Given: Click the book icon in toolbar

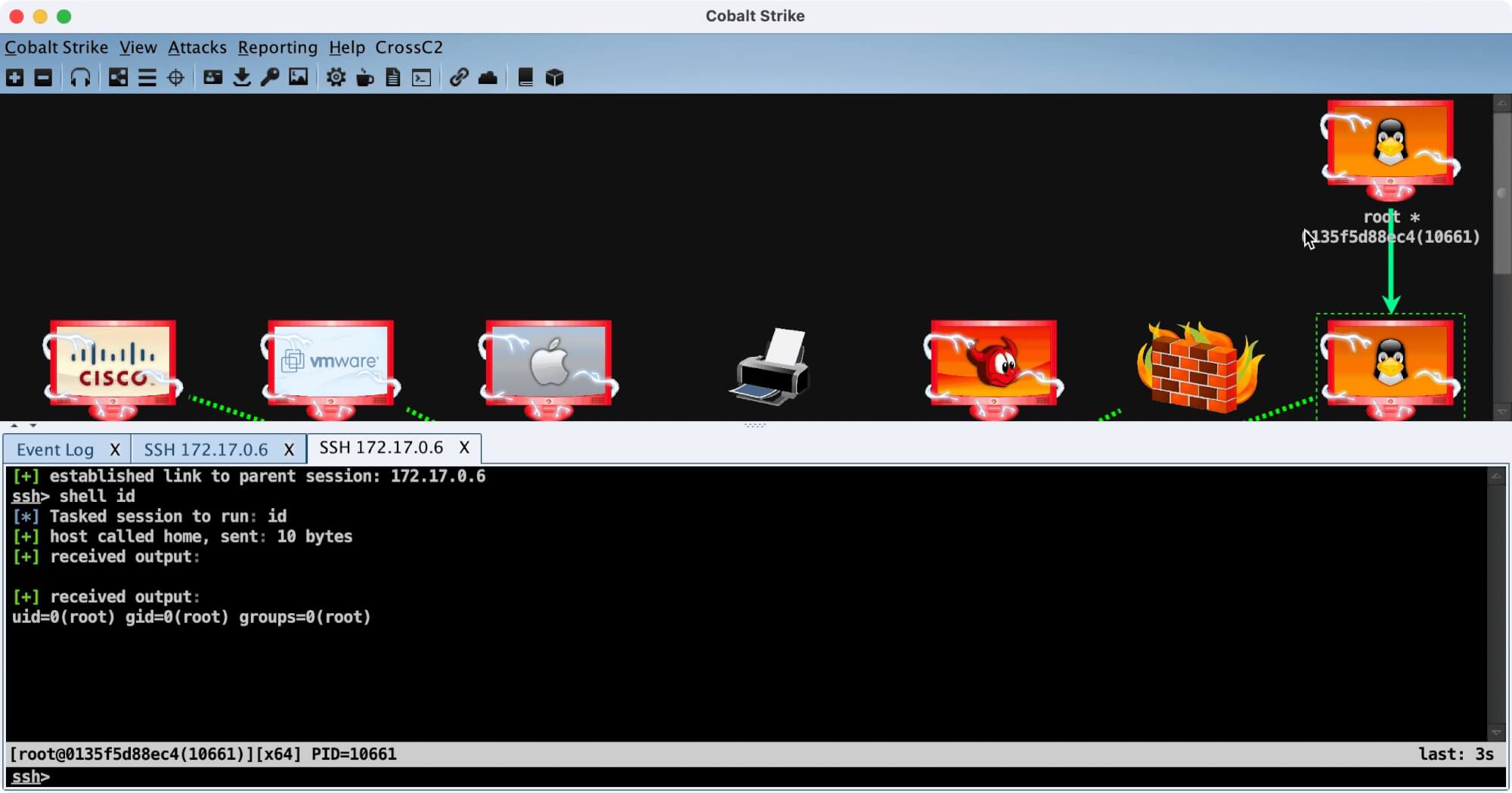Looking at the screenshot, I should click(525, 78).
